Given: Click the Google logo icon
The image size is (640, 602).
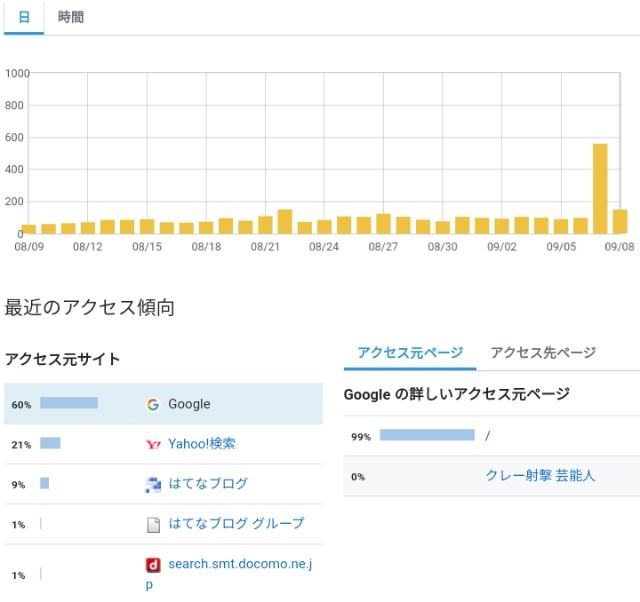Looking at the screenshot, I should [x=153, y=404].
